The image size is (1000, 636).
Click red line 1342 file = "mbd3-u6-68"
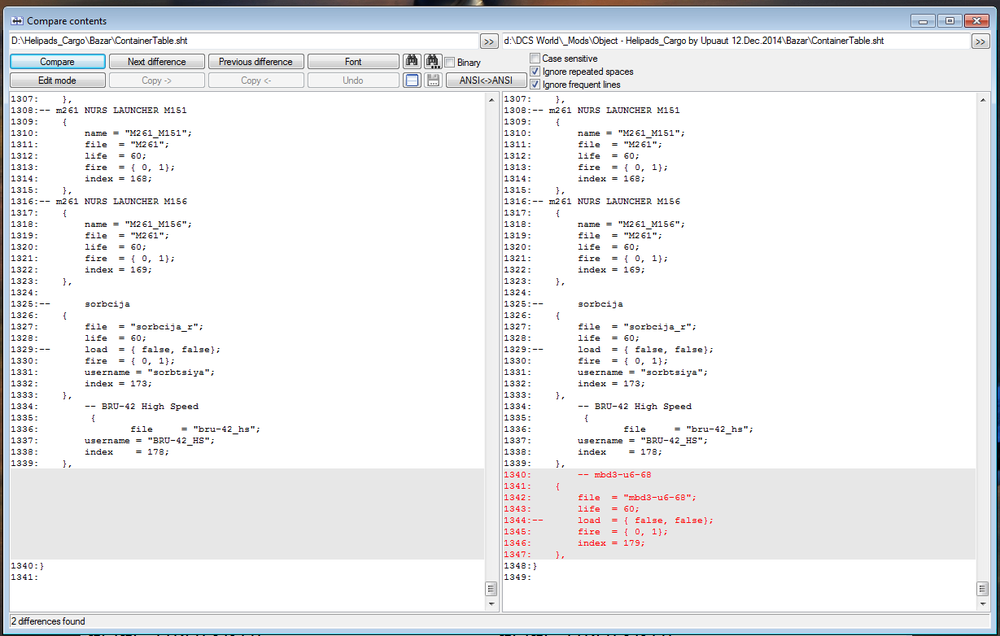pyautogui.click(x=636, y=498)
